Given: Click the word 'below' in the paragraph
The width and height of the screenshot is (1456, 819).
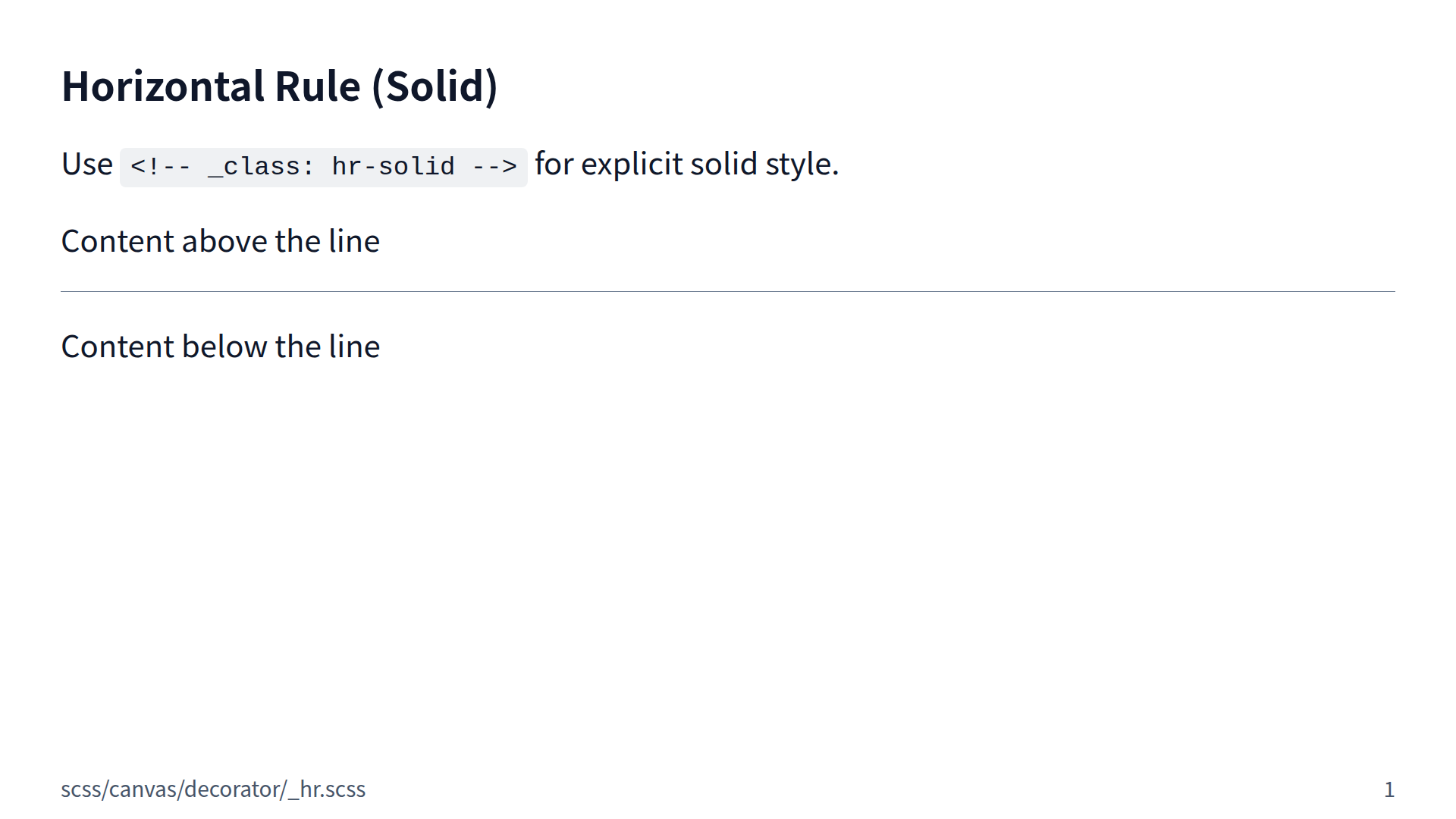Looking at the screenshot, I should tap(224, 347).
